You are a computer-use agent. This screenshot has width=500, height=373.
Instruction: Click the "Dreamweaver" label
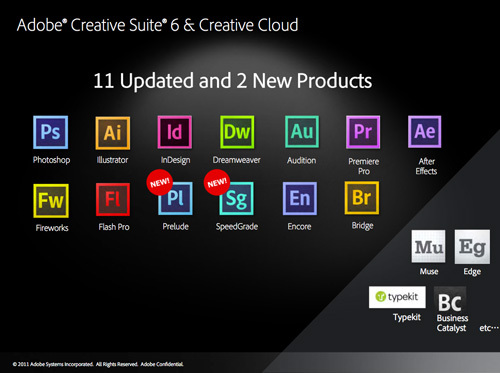point(236,160)
